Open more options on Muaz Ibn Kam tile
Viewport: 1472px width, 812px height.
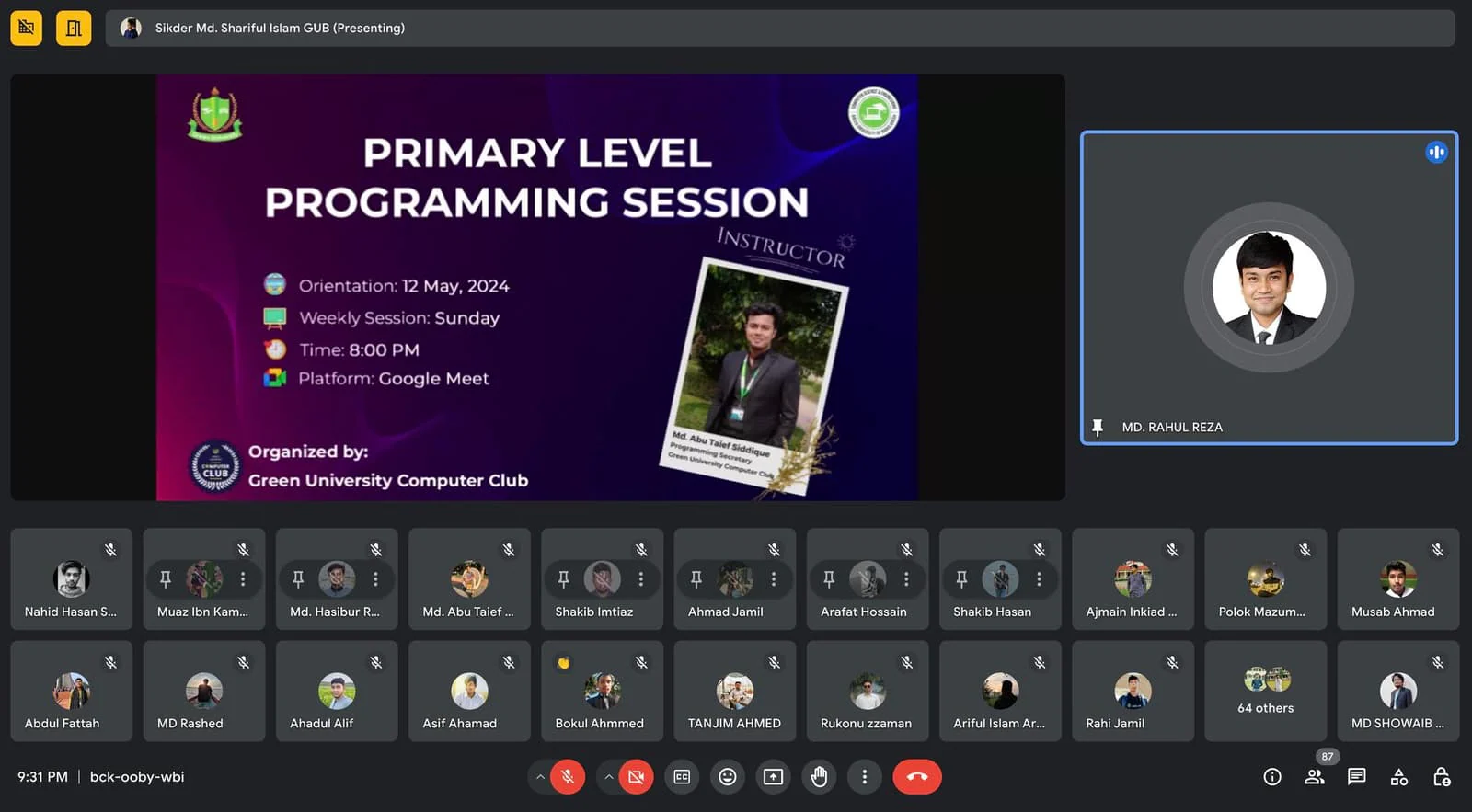click(x=243, y=579)
